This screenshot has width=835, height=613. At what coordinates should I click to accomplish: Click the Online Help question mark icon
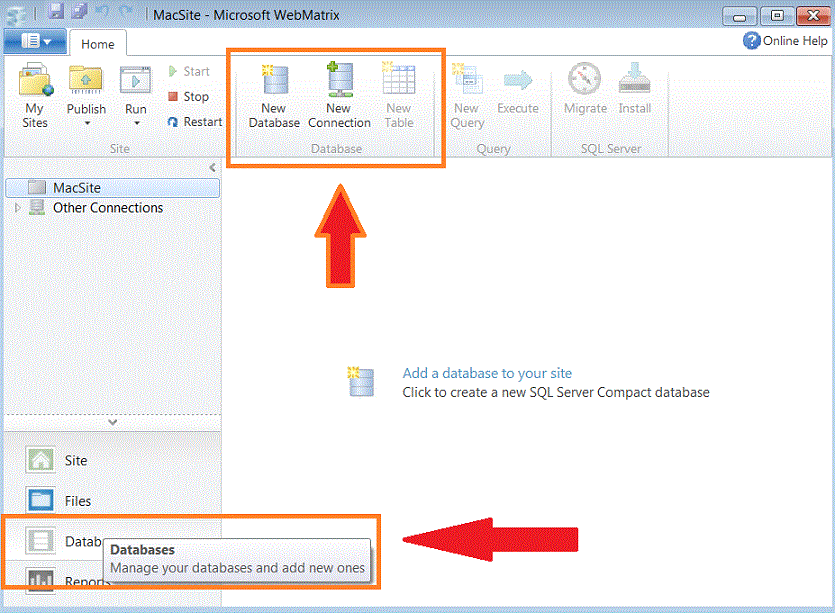point(751,41)
